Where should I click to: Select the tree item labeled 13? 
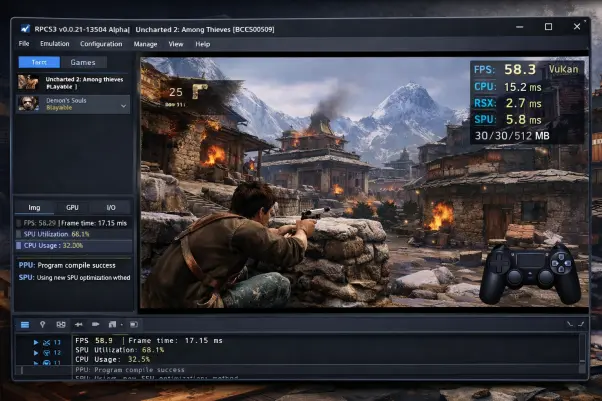coord(57,342)
